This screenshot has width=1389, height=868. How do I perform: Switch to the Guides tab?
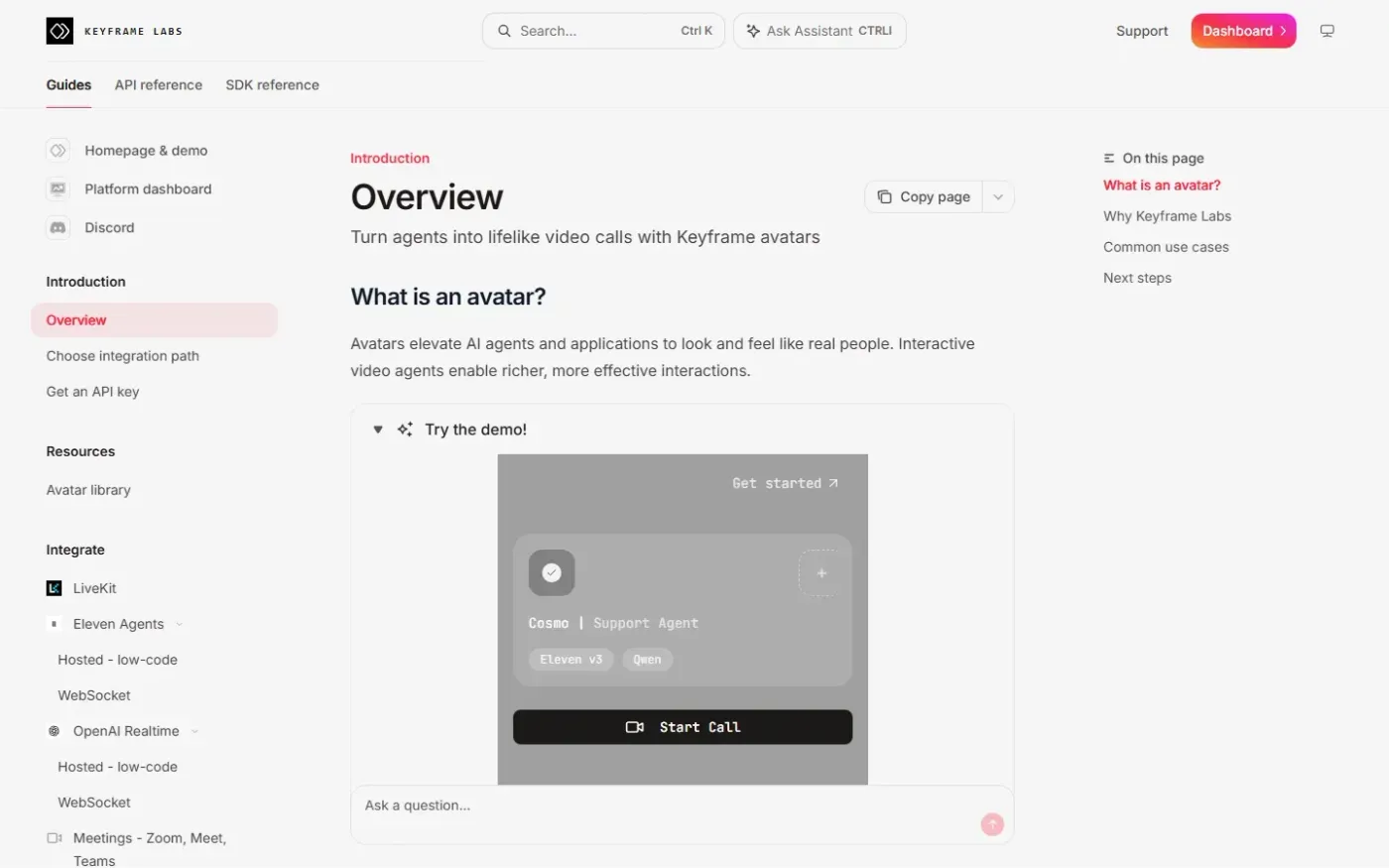coord(68,85)
